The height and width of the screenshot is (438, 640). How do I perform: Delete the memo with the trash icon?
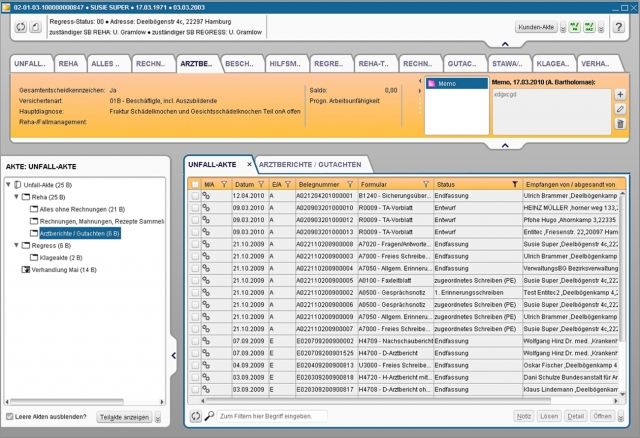[x=620, y=124]
